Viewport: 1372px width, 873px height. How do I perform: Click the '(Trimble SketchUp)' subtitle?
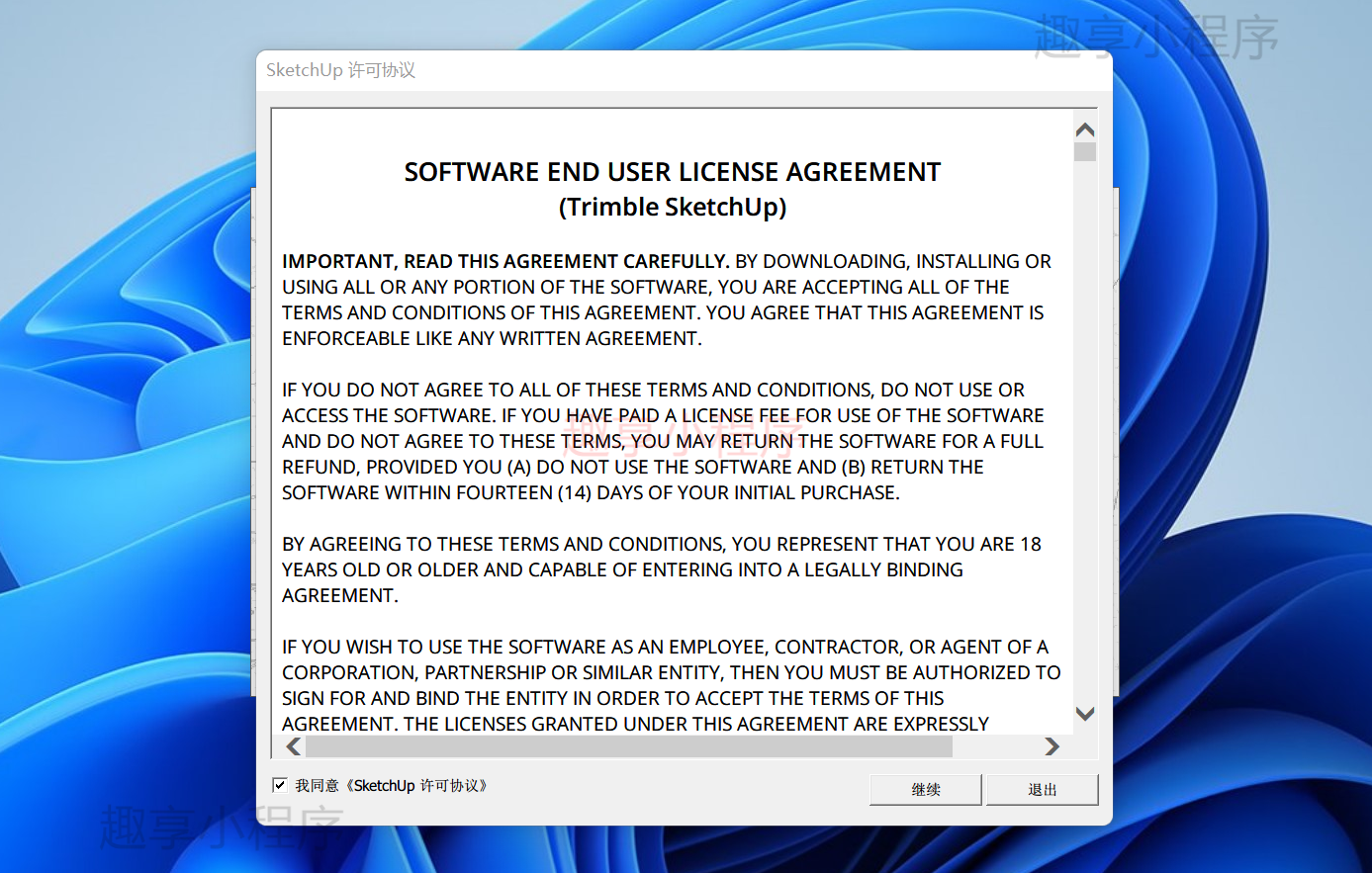673,207
